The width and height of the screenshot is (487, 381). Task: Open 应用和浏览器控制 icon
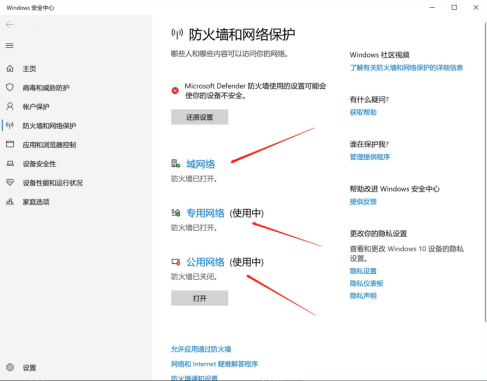pyautogui.click(x=10, y=144)
